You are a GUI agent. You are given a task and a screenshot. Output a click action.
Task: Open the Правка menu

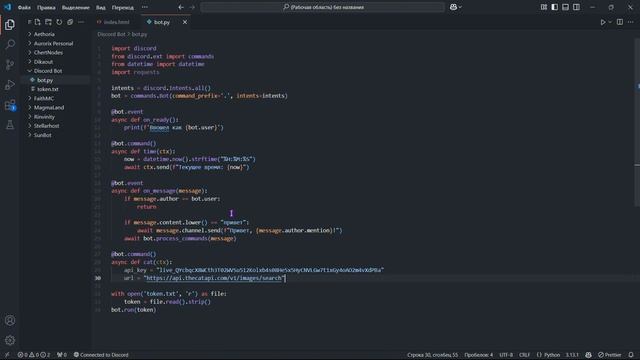click(46, 7)
